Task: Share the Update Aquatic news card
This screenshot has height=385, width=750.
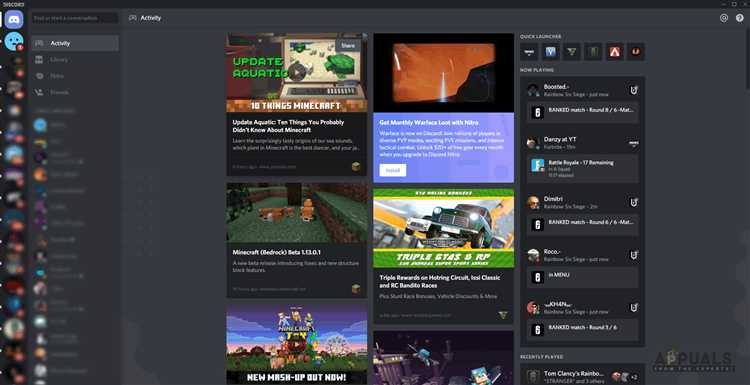Action: 348,45
